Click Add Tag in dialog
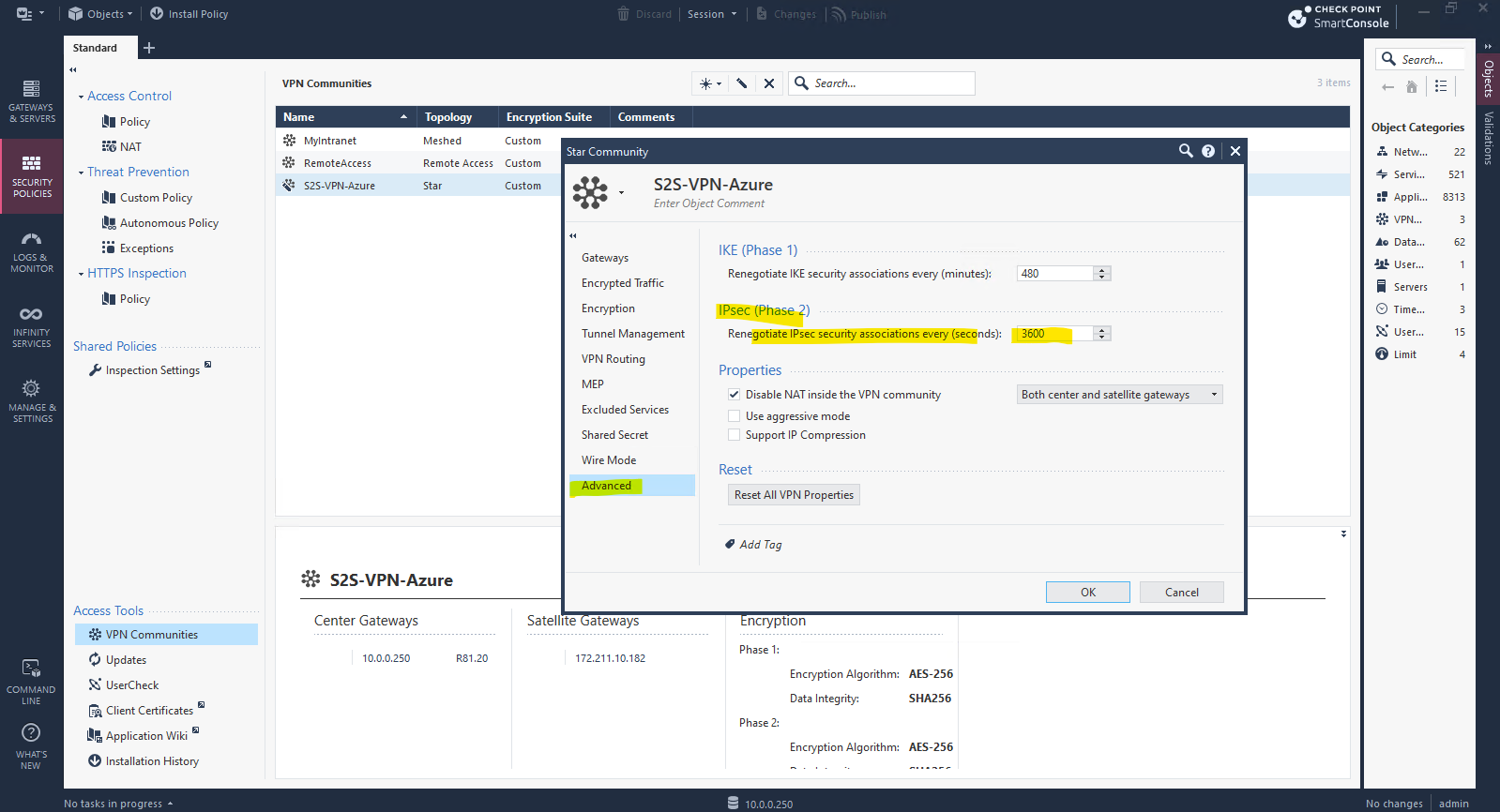The image size is (1500, 812). tap(753, 545)
